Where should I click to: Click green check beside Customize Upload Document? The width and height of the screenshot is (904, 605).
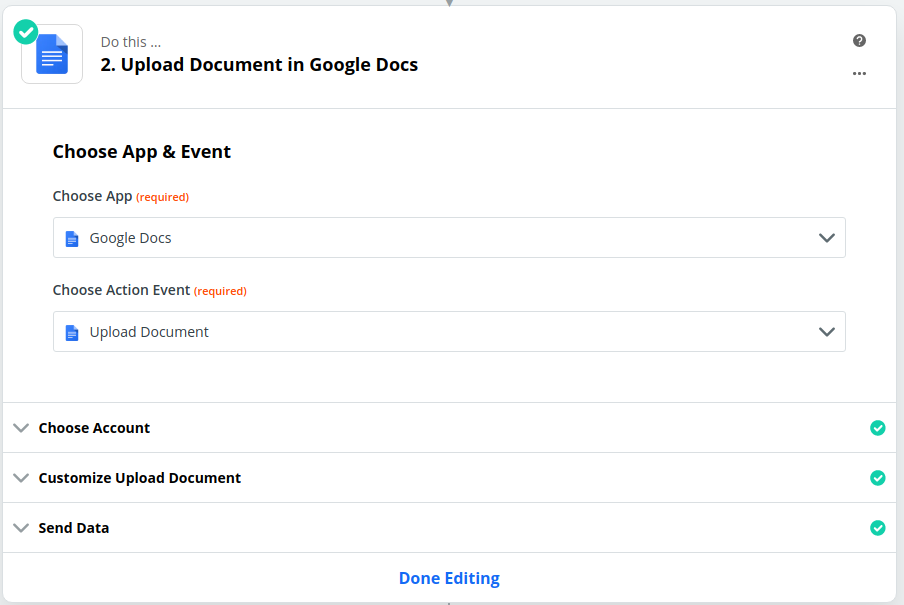click(x=877, y=478)
